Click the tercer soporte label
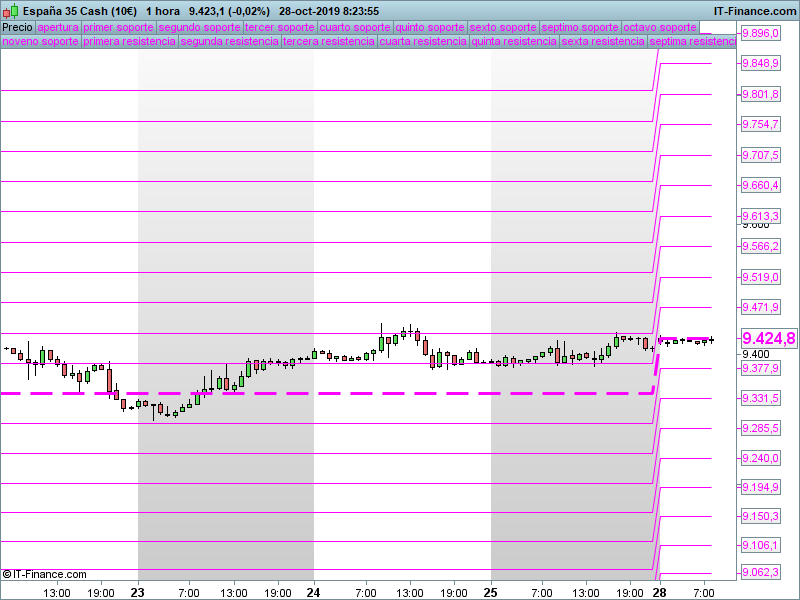 (280, 28)
